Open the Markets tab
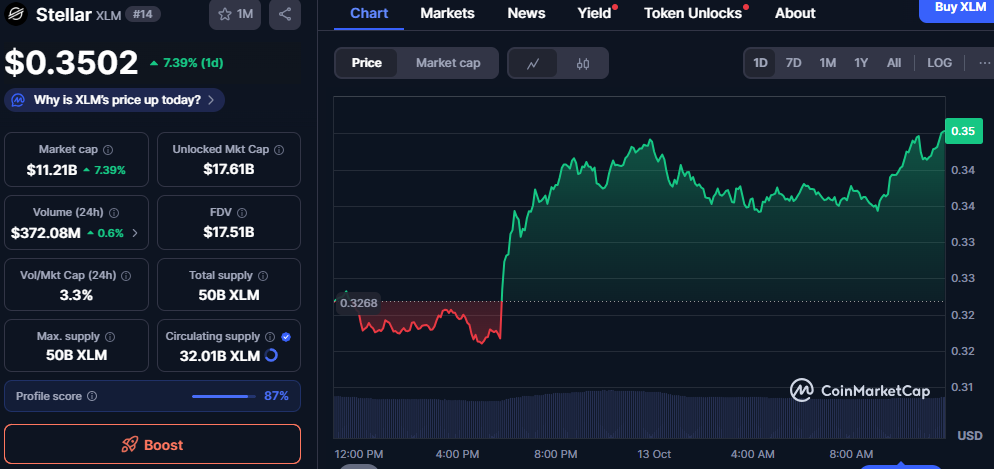The image size is (994, 469). click(447, 13)
